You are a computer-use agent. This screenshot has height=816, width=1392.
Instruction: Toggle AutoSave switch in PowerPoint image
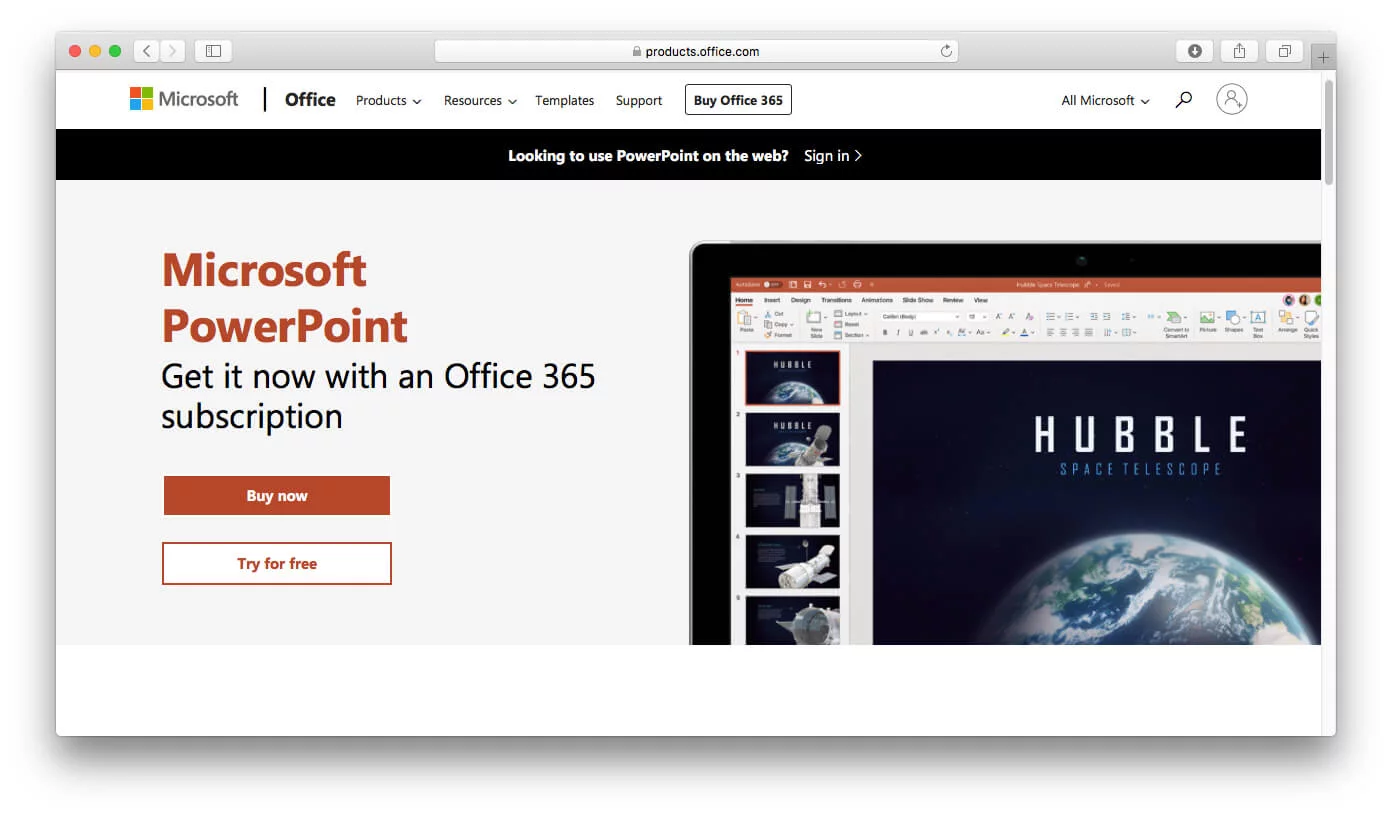pyautogui.click(x=773, y=284)
